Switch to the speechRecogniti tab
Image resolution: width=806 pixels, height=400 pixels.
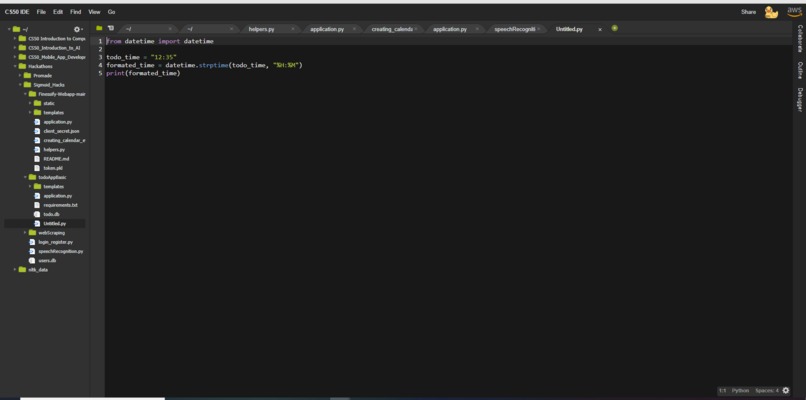tap(515, 29)
